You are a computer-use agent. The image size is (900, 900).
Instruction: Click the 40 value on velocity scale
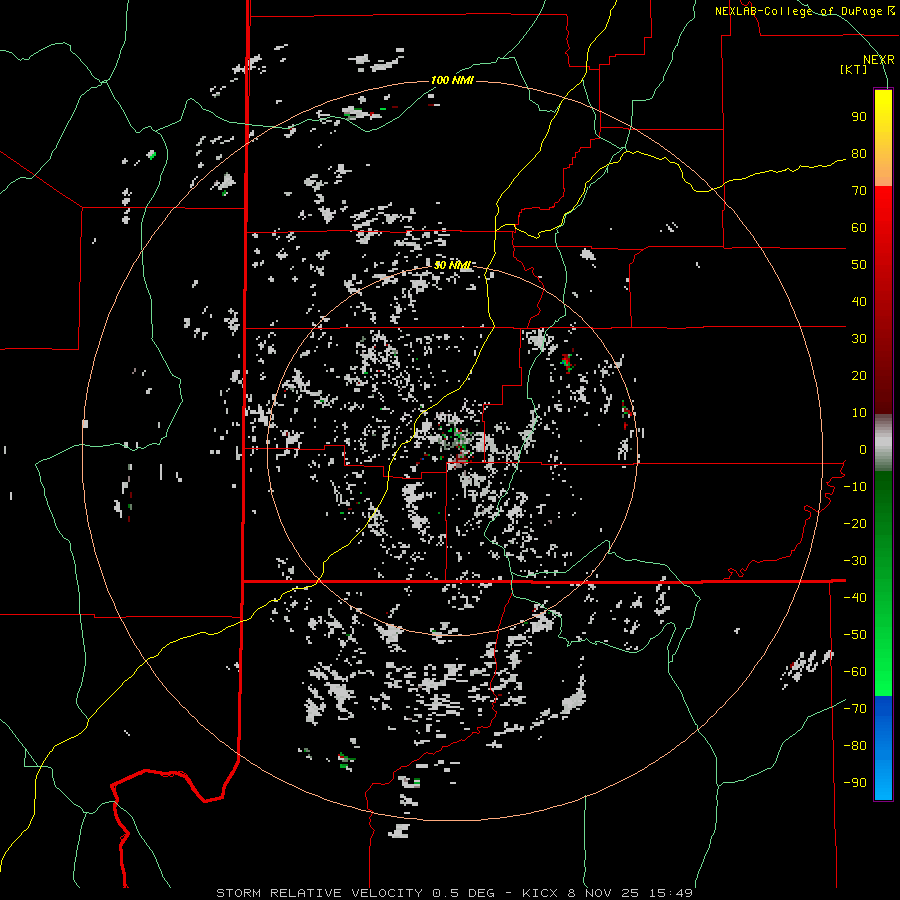[x=859, y=302]
